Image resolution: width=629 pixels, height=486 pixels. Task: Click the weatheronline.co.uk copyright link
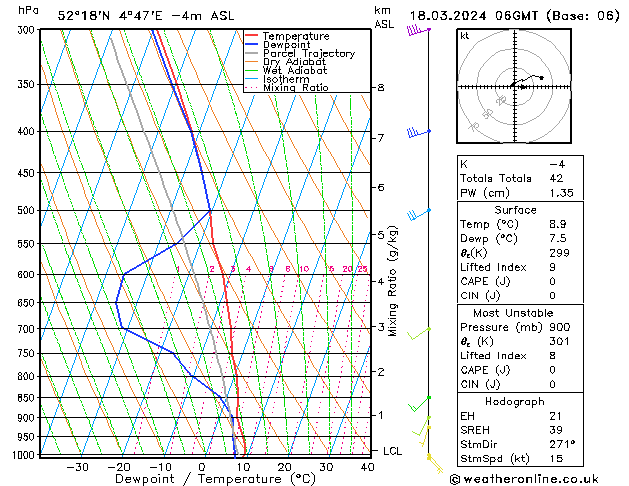coord(524,479)
